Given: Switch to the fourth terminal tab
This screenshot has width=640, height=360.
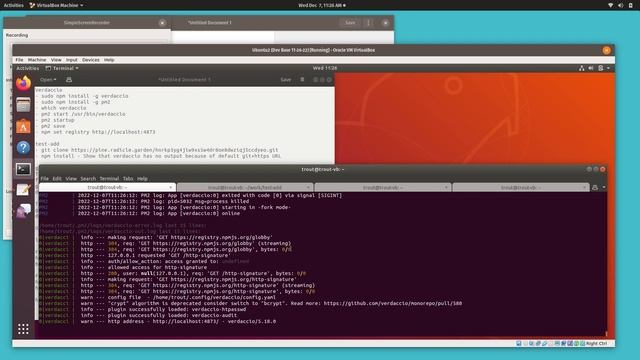Looking at the screenshot, I should tap(520, 187).
